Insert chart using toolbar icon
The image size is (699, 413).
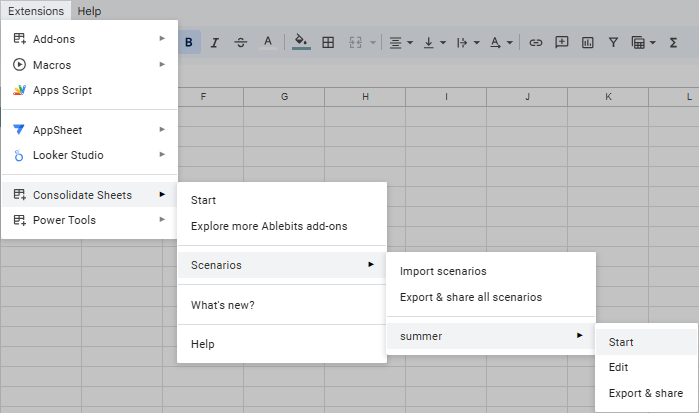pyautogui.click(x=588, y=42)
